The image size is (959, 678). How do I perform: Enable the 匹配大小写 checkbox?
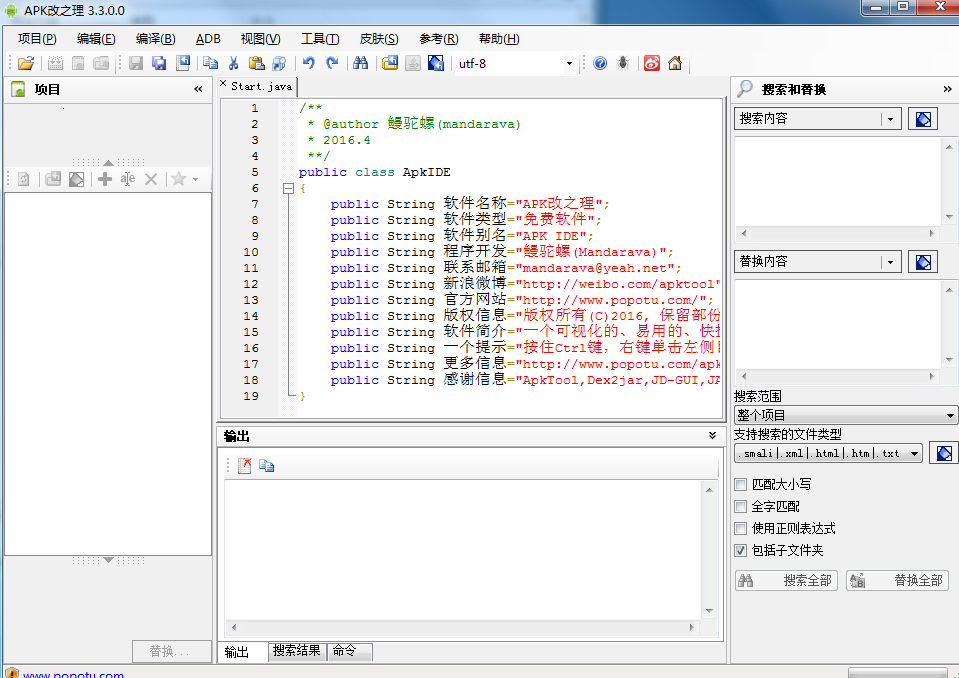tap(741, 485)
